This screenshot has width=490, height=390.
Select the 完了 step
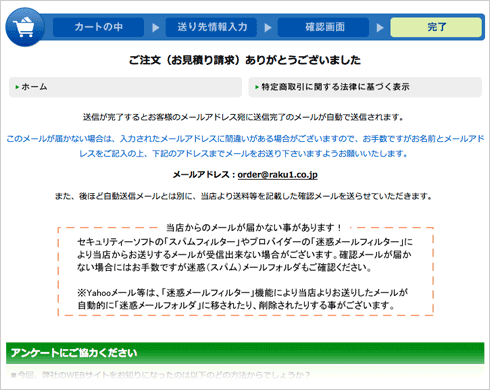436,27
